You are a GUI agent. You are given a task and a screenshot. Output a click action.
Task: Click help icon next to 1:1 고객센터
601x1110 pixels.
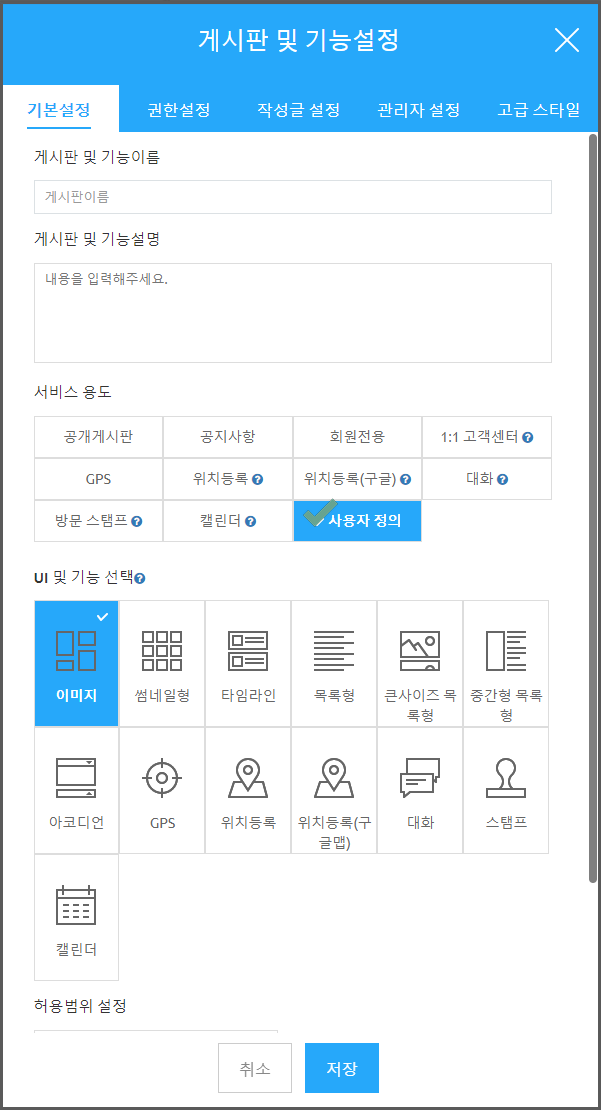coord(528,438)
